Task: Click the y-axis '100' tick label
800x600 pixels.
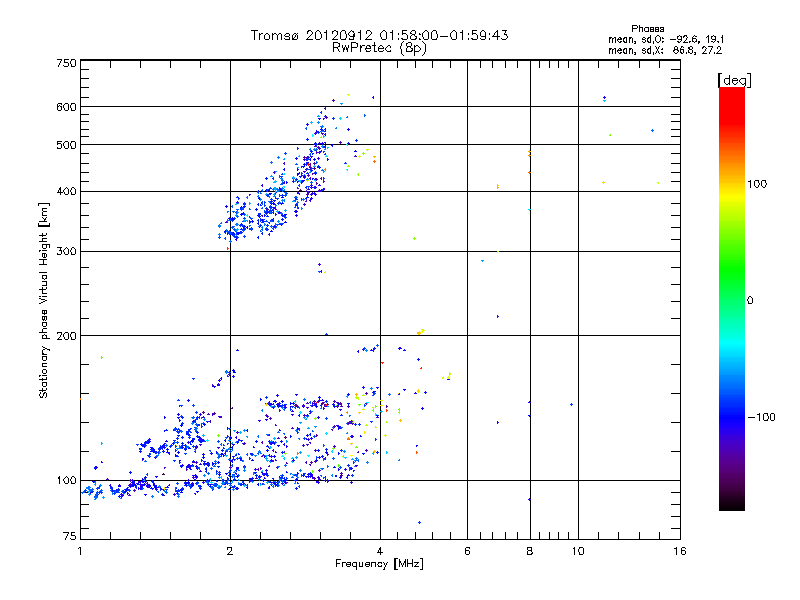Action: pyautogui.click(x=66, y=480)
